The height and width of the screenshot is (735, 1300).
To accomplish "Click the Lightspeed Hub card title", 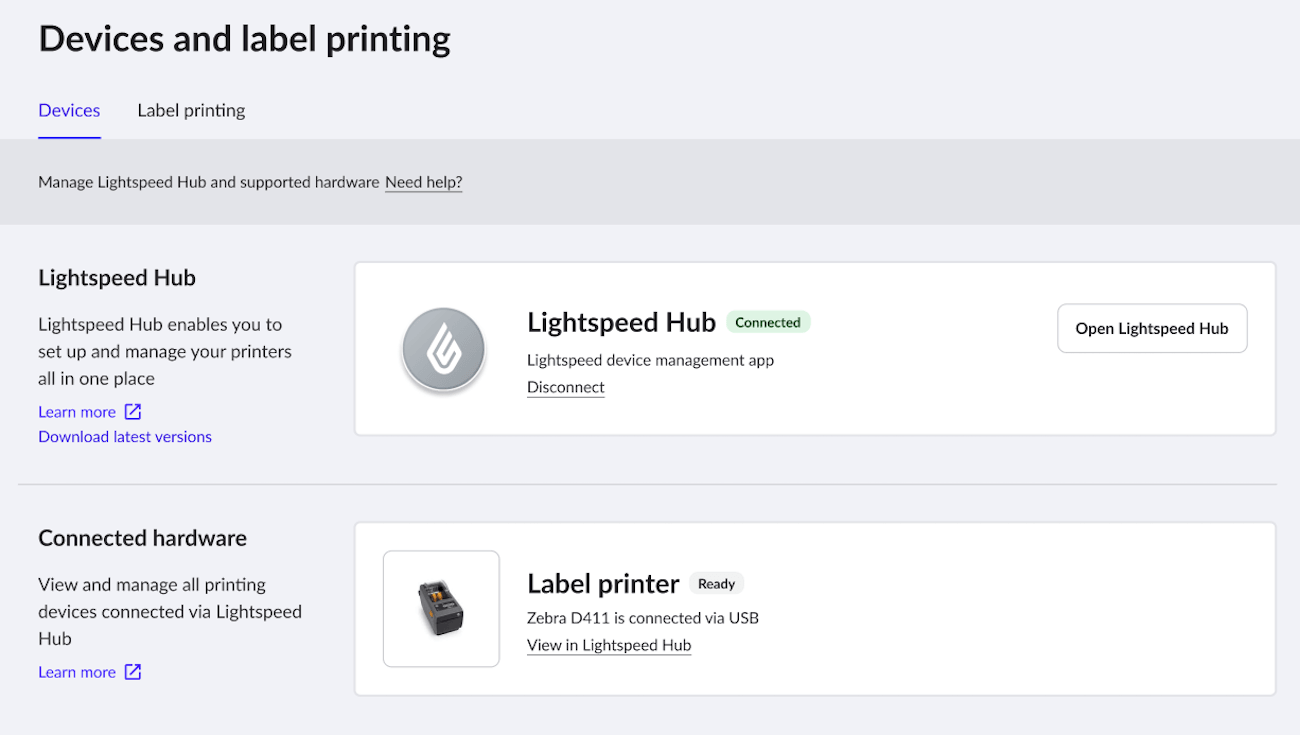I will point(621,322).
